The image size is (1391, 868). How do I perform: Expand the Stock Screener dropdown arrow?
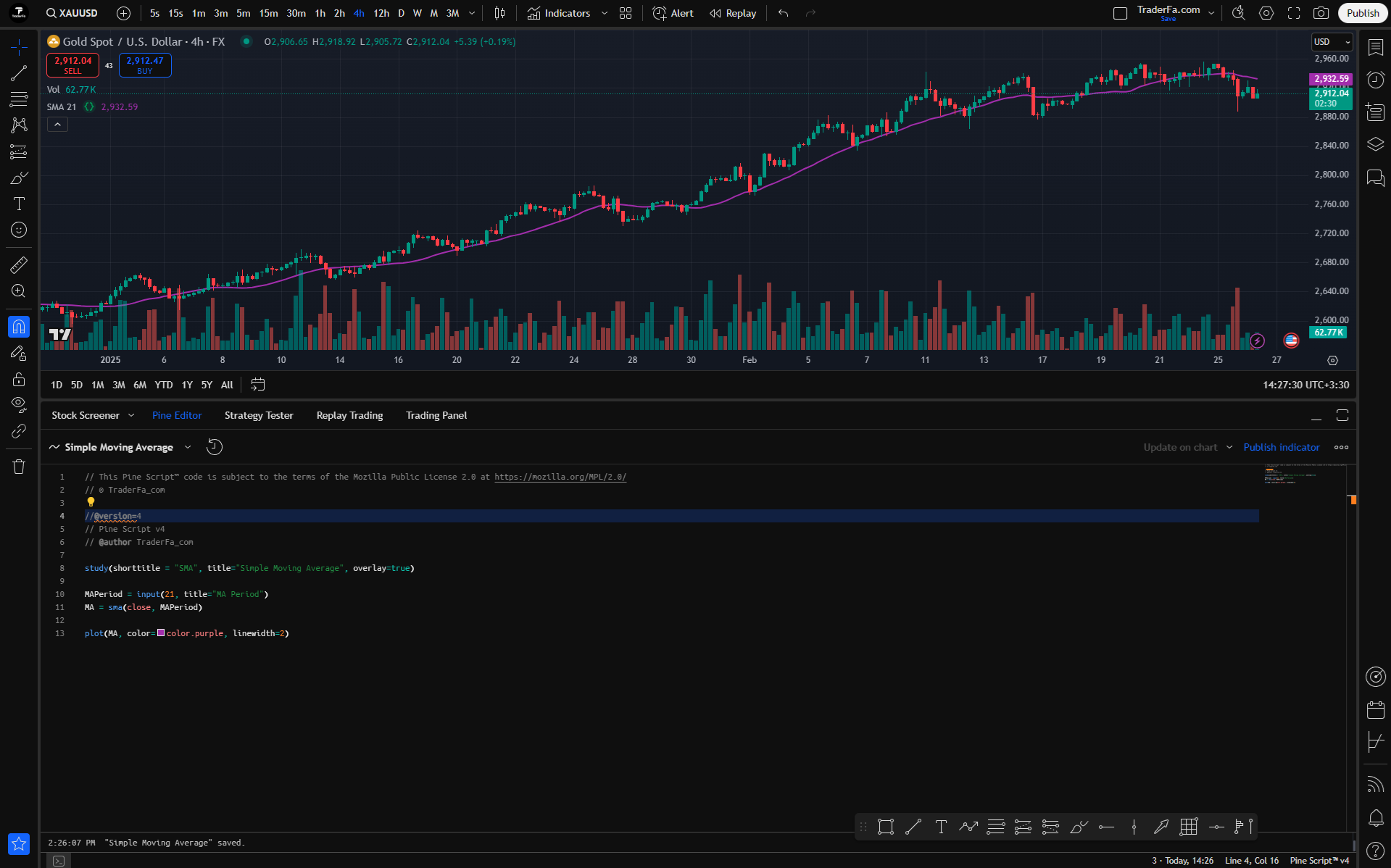coord(131,415)
